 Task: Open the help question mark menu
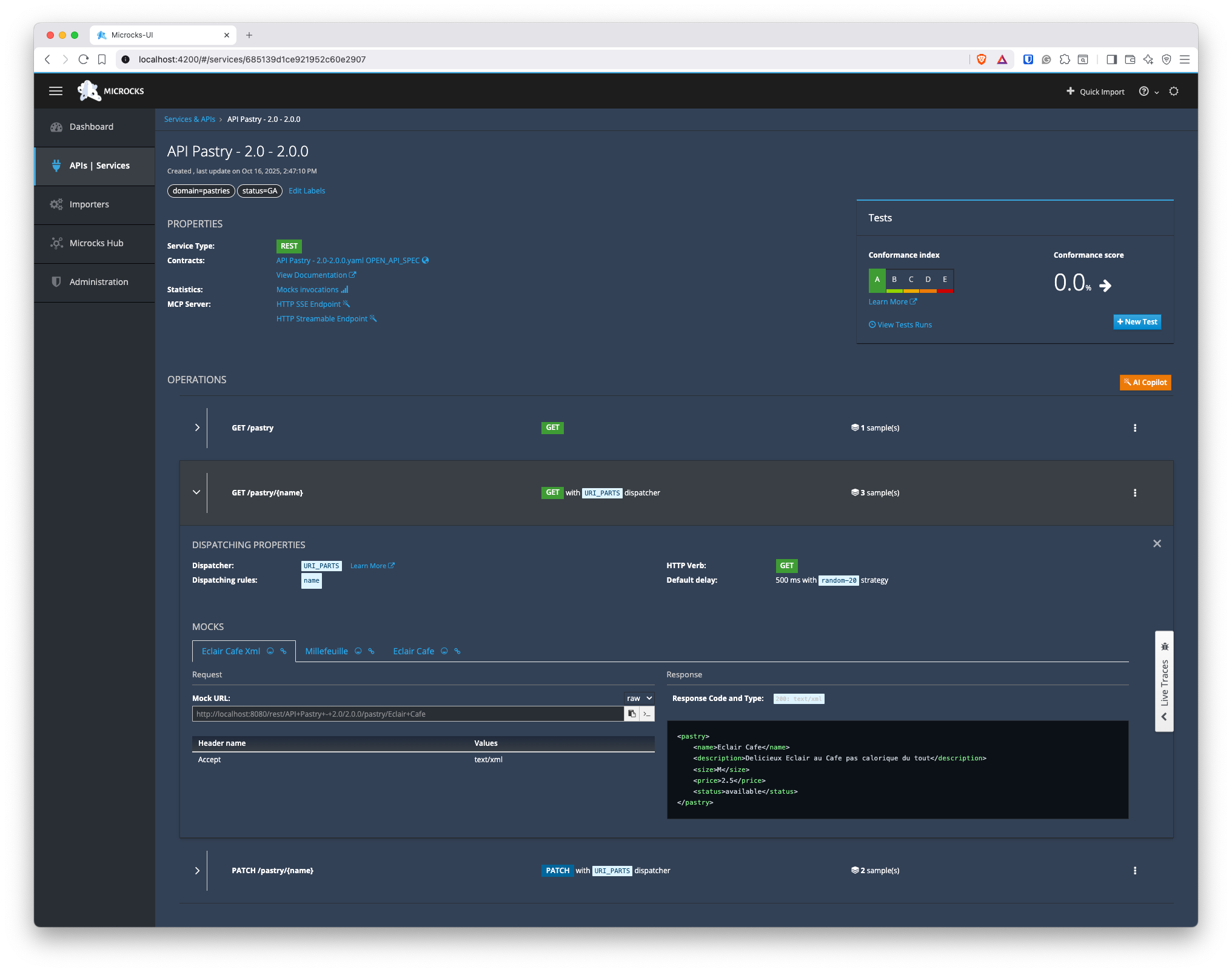tap(1144, 92)
